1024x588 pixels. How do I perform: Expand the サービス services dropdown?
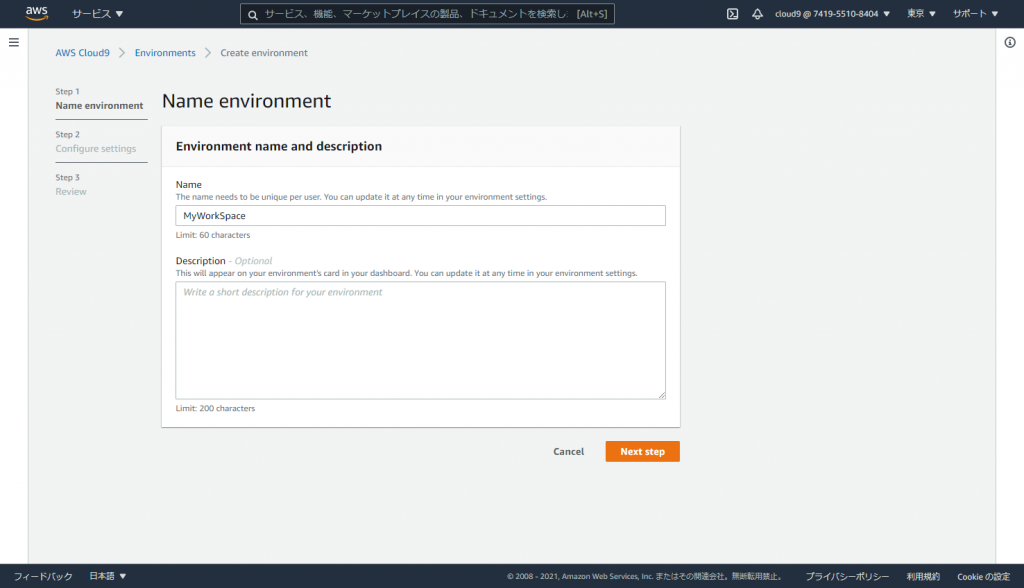tap(97, 14)
